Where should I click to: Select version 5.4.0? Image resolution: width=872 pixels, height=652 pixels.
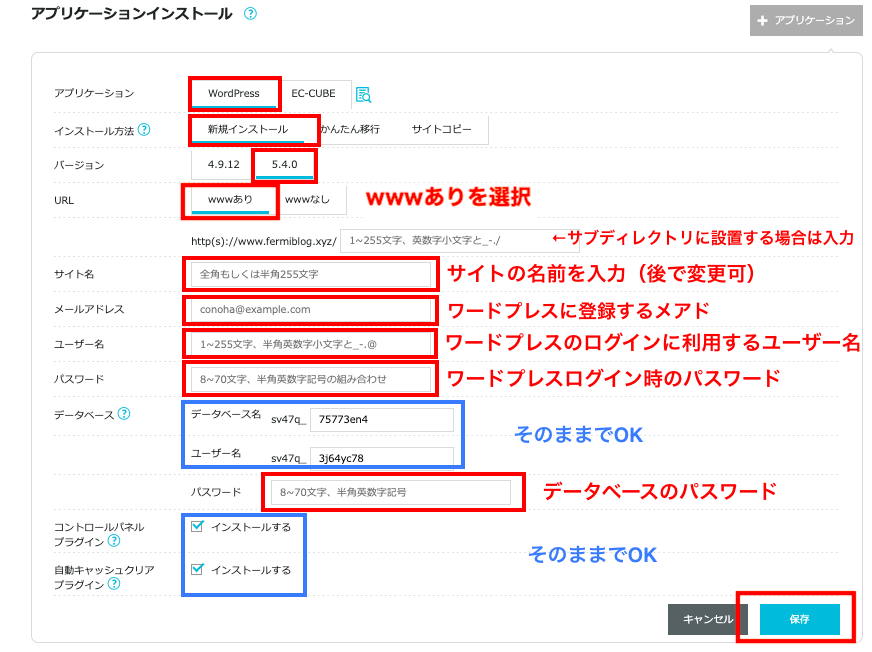pos(284,165)
